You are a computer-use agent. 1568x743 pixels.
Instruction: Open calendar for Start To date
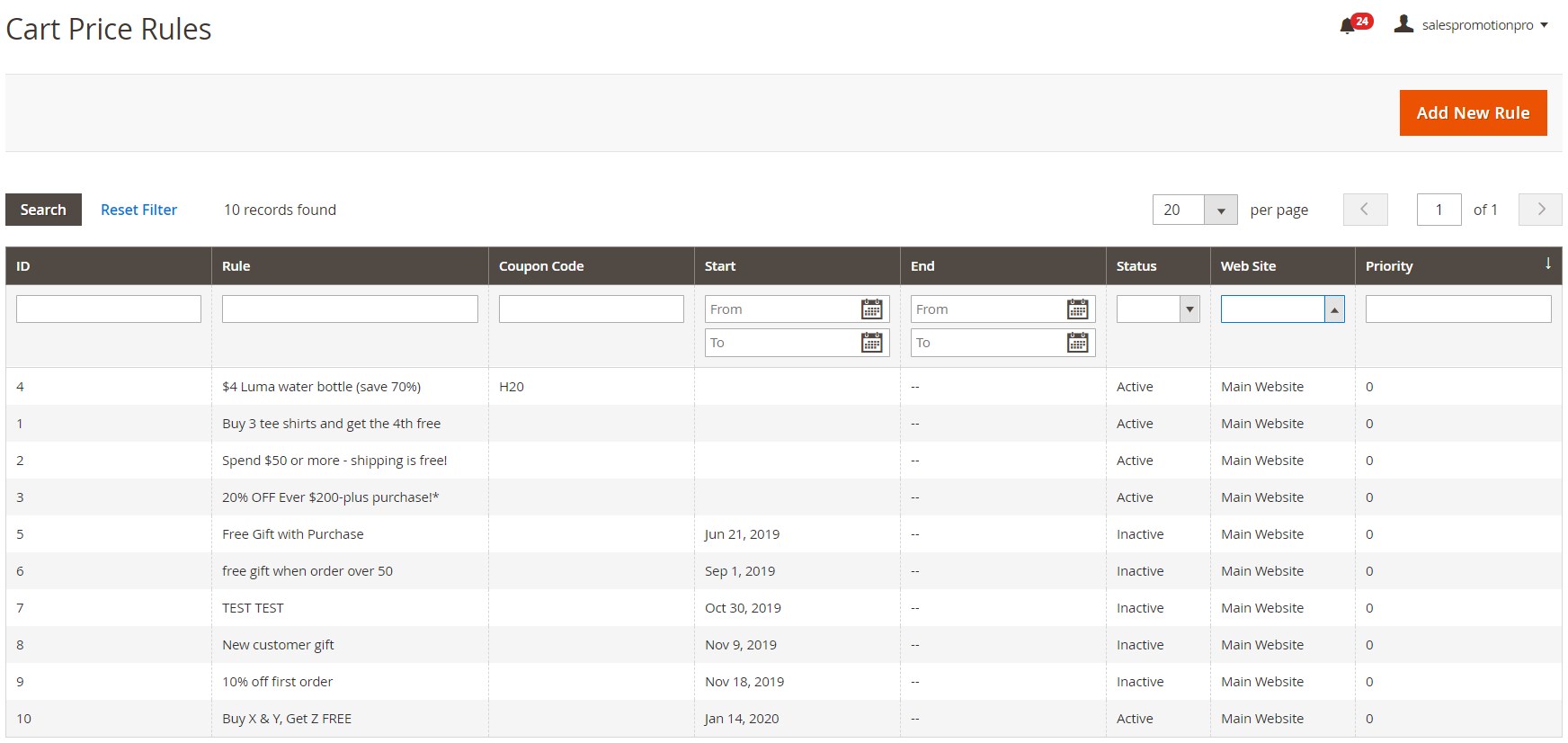[x=871, y=343]
